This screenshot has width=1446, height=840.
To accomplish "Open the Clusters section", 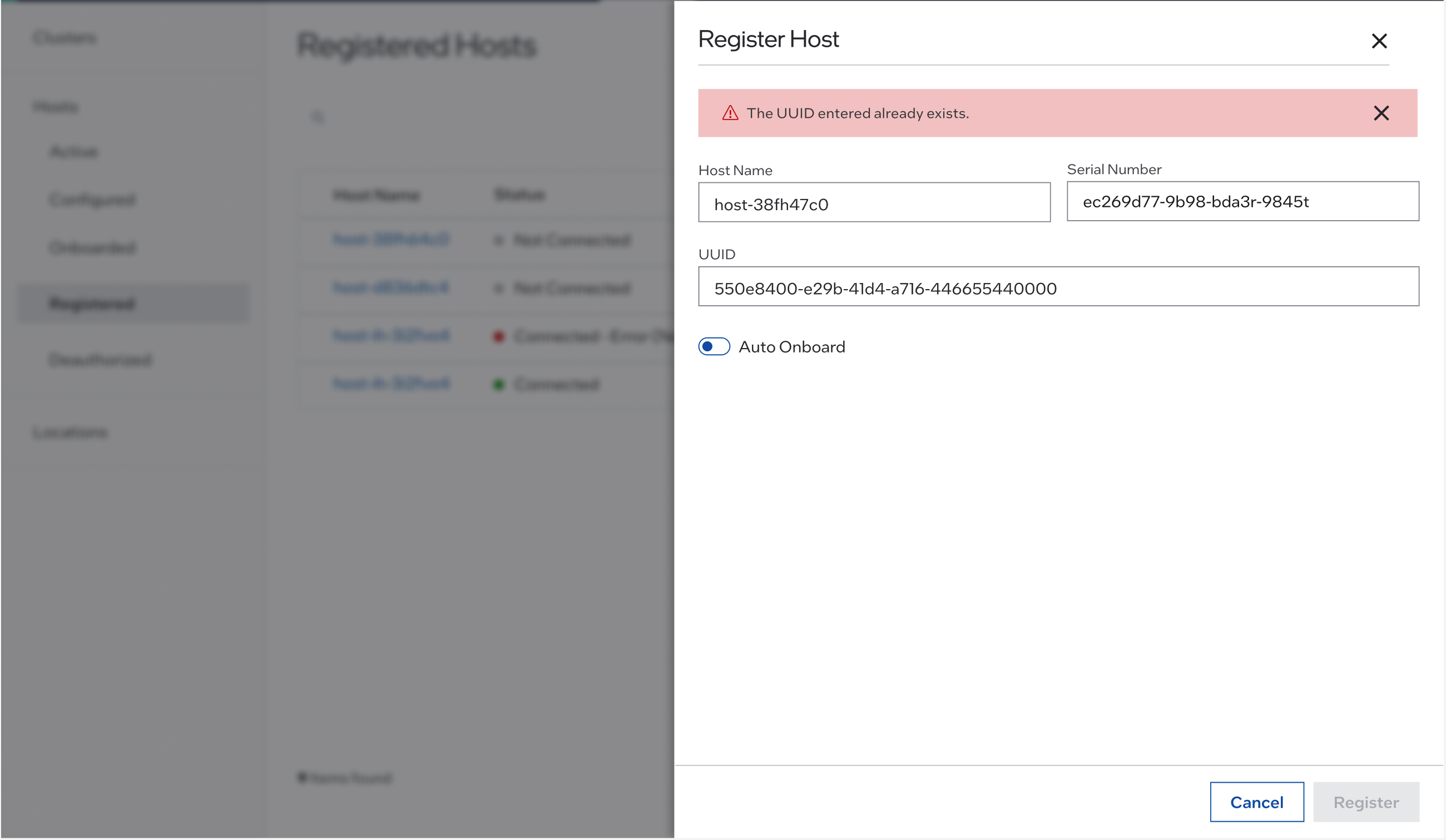I will point(65,38).
